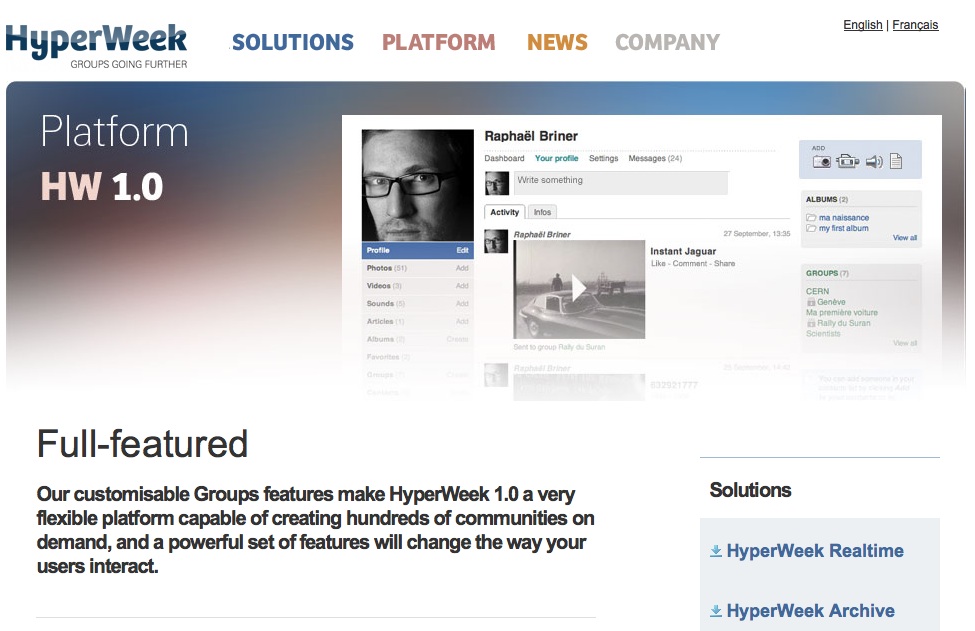
Task: Open the Company navigation item
Action: [667, 42]
